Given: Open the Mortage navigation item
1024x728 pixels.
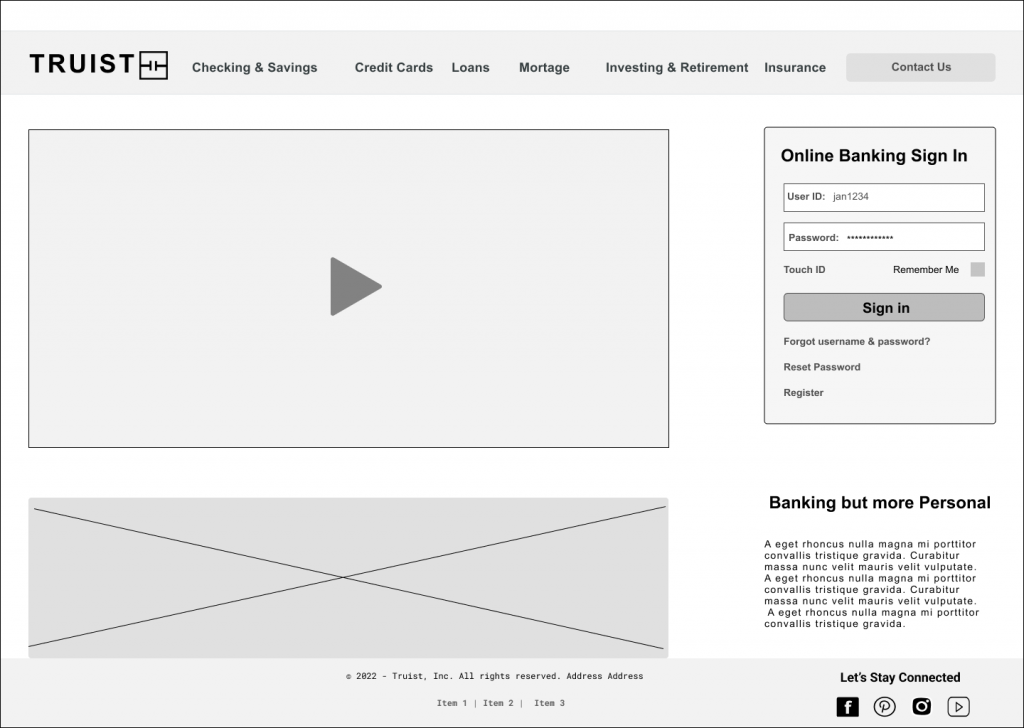Looking at the screenshot, I should [x=544, y=68].
